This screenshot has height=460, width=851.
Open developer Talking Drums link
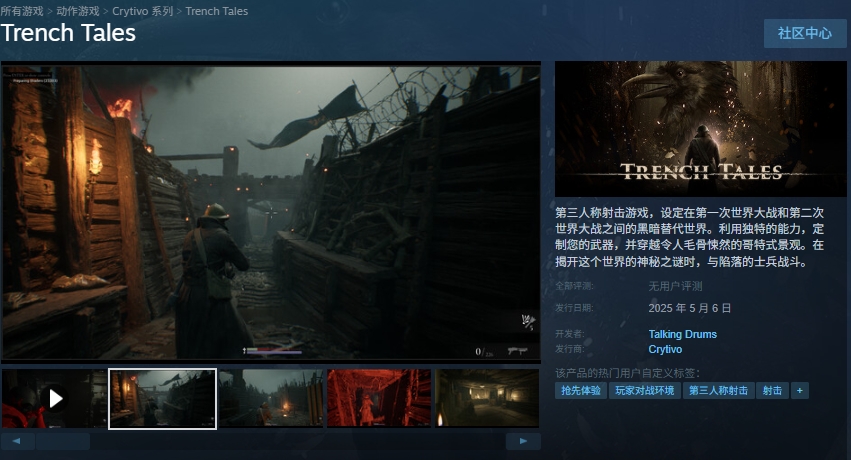pos(683,334)
